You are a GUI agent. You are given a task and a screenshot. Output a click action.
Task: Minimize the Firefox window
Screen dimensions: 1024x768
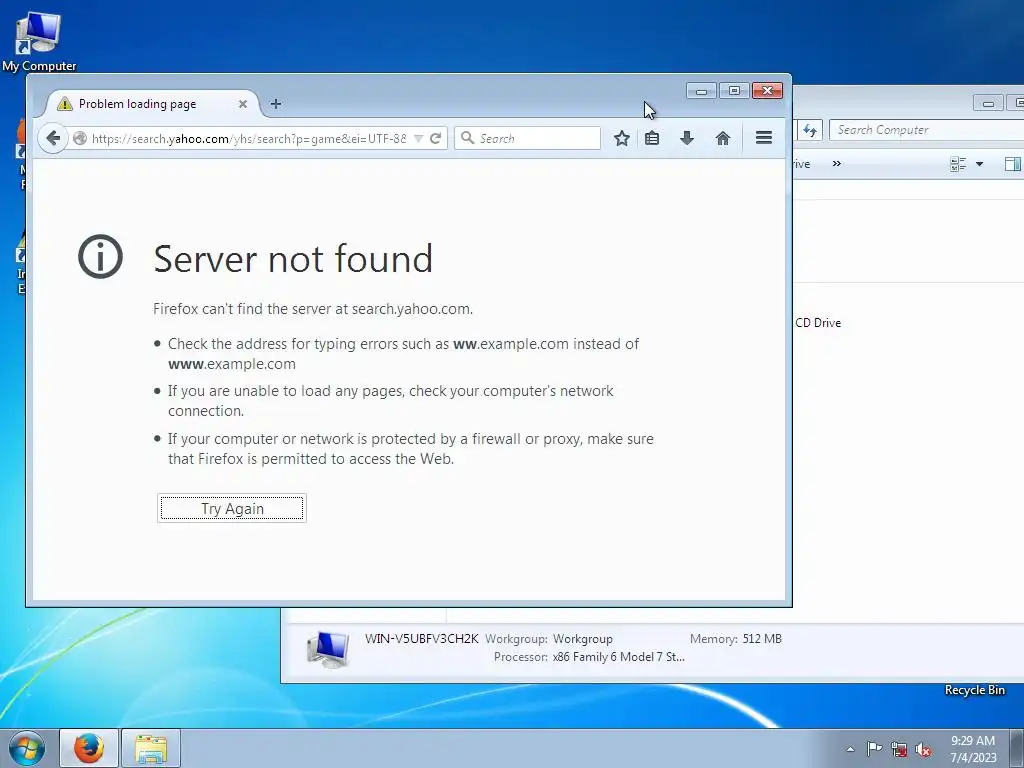(x=701, y=91)
